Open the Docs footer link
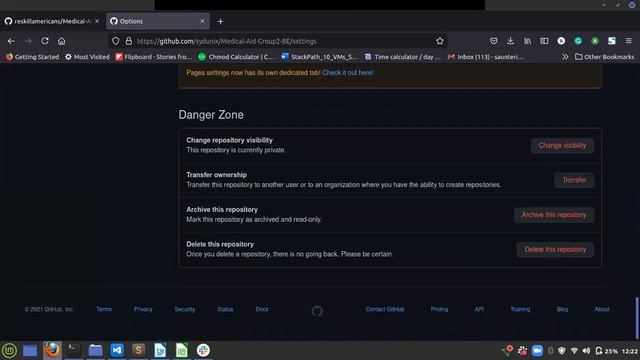Screen dimensions: 640x360 pos(262,309)
